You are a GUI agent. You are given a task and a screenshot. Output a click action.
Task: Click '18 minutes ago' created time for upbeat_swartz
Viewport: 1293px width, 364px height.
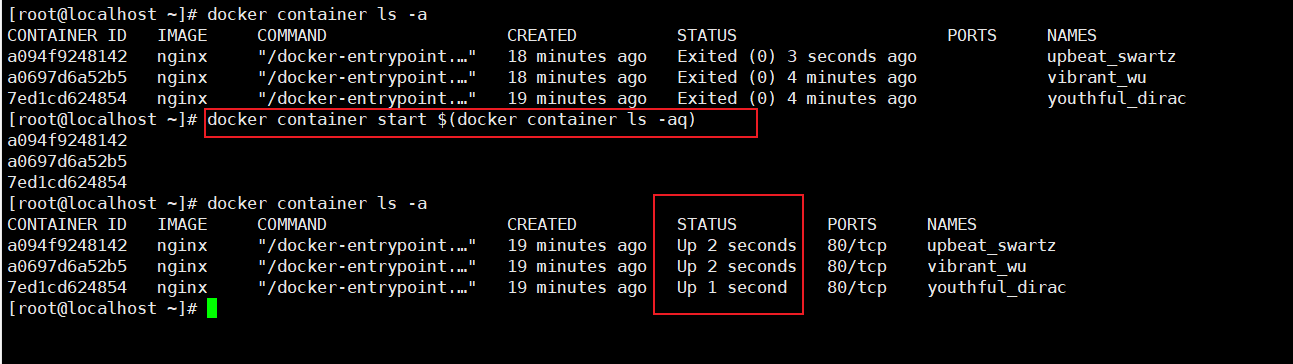[577, 57]
